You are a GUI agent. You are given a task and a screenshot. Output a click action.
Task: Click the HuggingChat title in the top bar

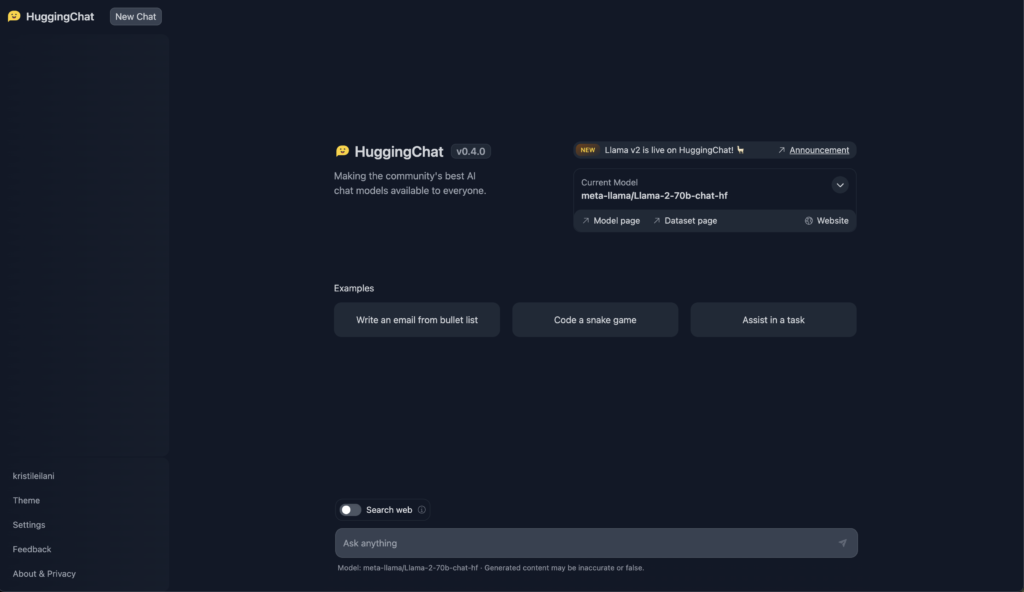coord(60,16)
